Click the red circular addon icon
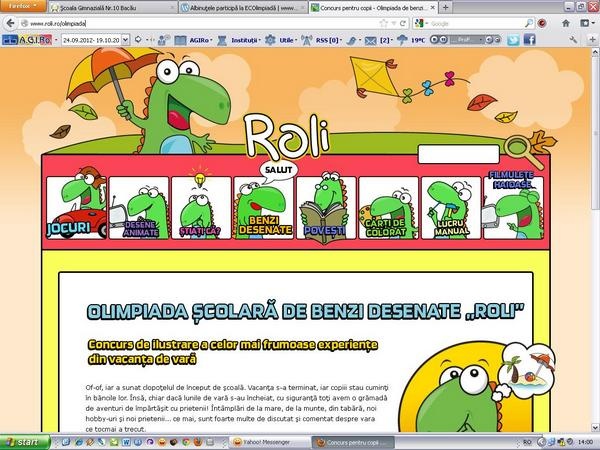Viewport: 600px width, 450px height. 542,23
